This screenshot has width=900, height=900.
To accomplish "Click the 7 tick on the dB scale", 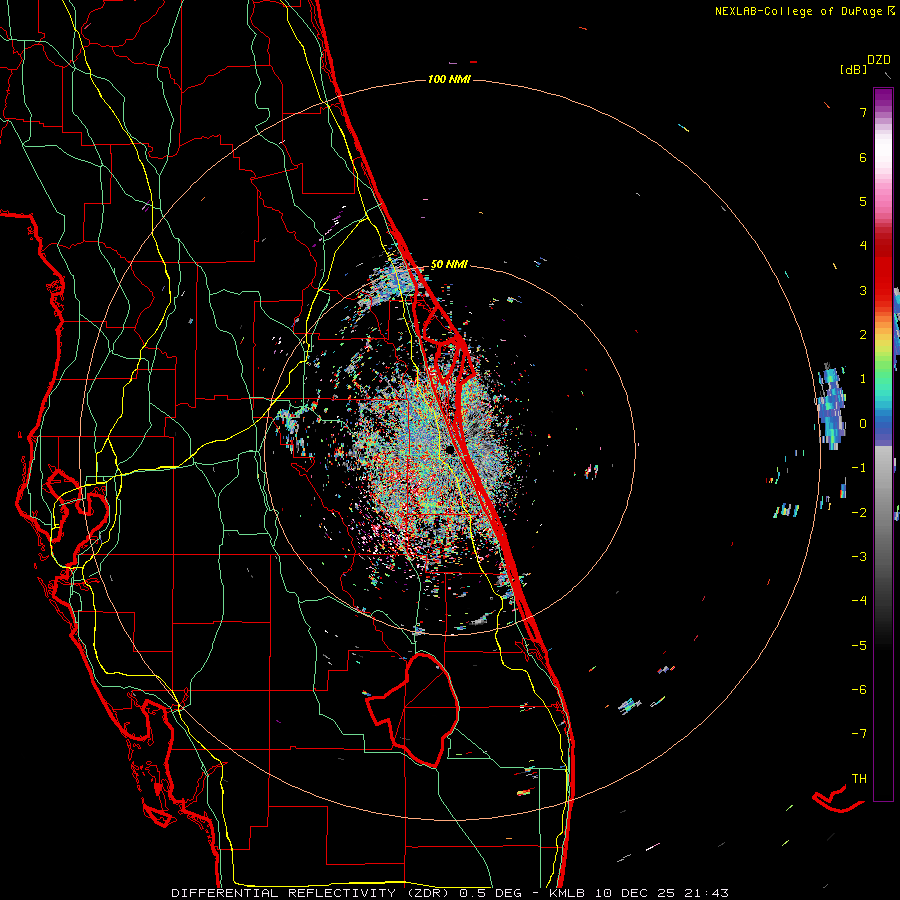I will [x=863, y=112].
